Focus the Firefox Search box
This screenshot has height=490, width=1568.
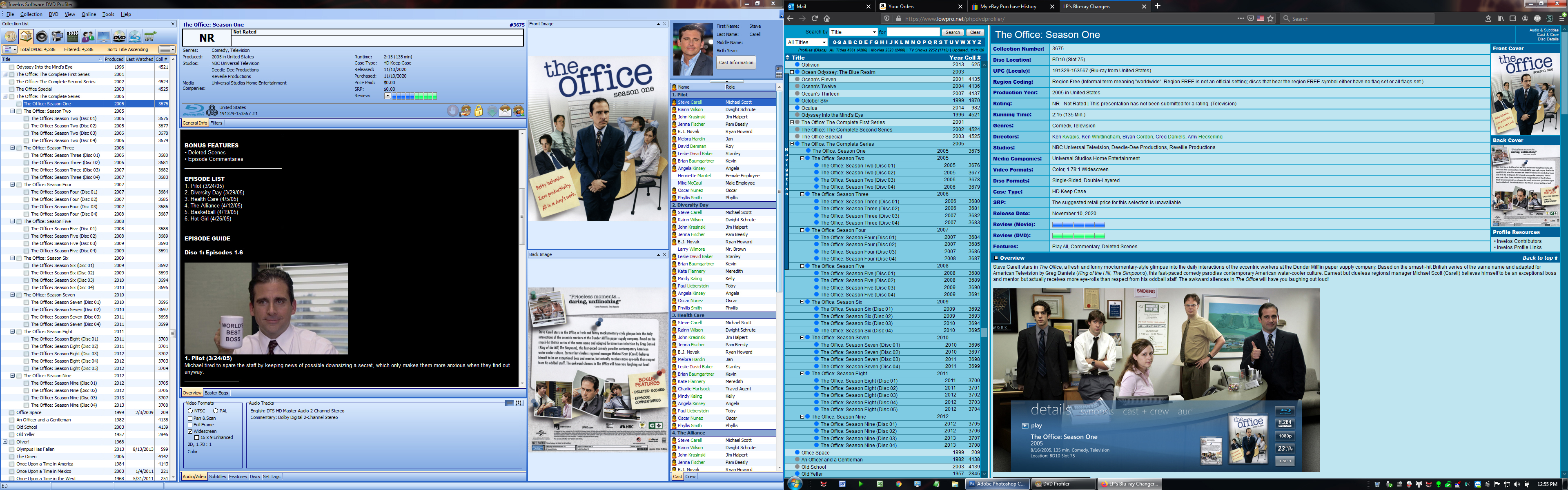(x=1357, y=18)
